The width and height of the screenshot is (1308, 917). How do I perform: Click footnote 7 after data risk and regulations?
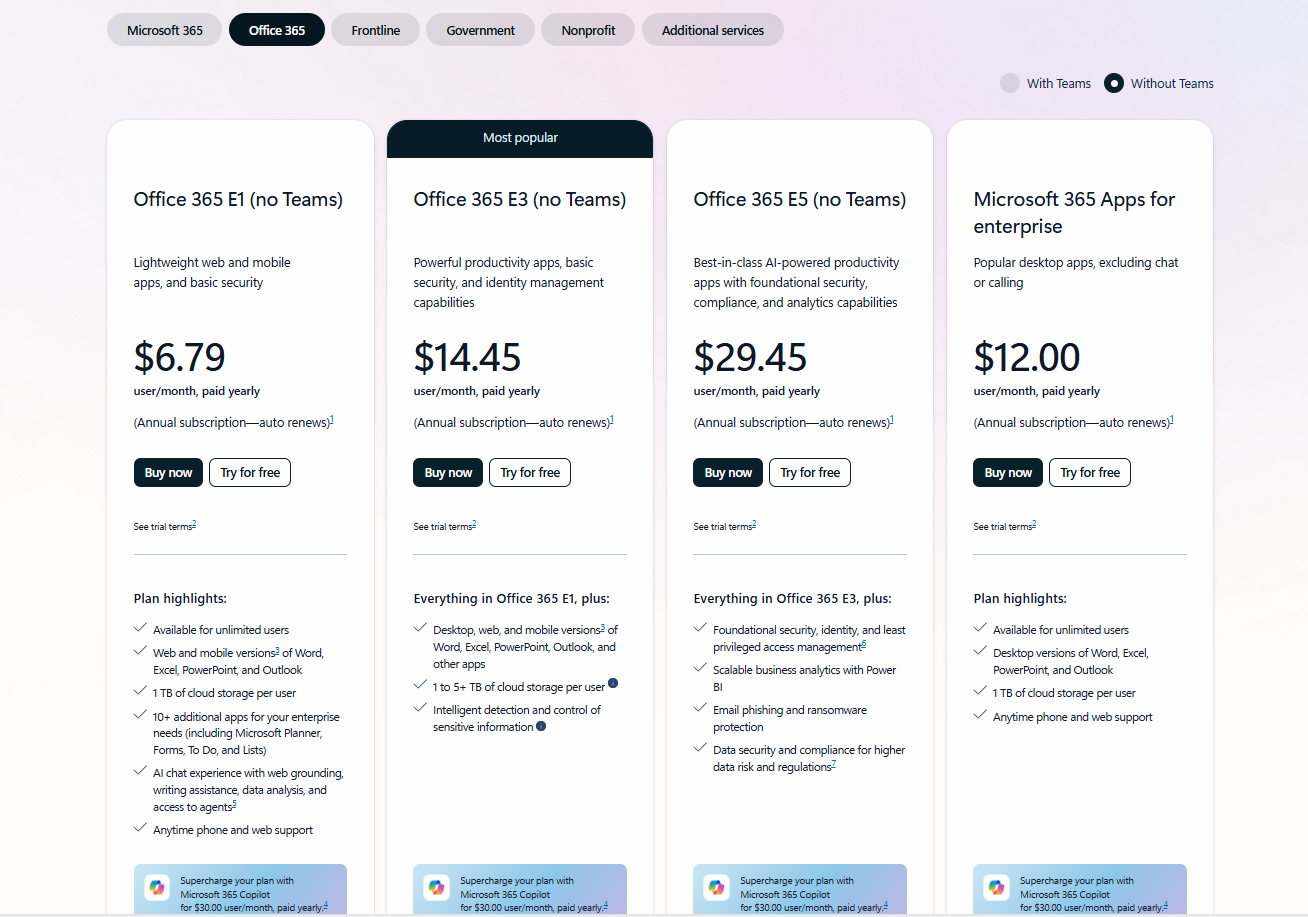pyautogui.click(x=836, y=763)
